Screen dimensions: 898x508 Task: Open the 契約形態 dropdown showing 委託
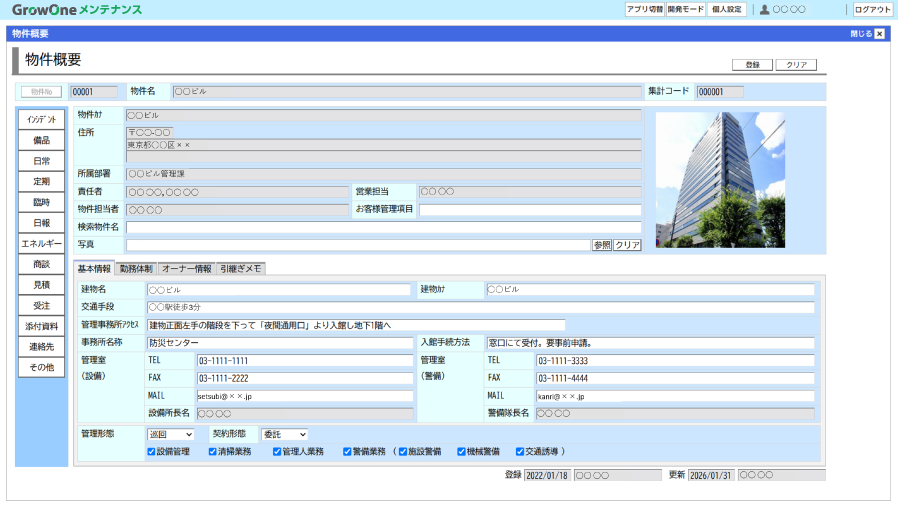285,435
